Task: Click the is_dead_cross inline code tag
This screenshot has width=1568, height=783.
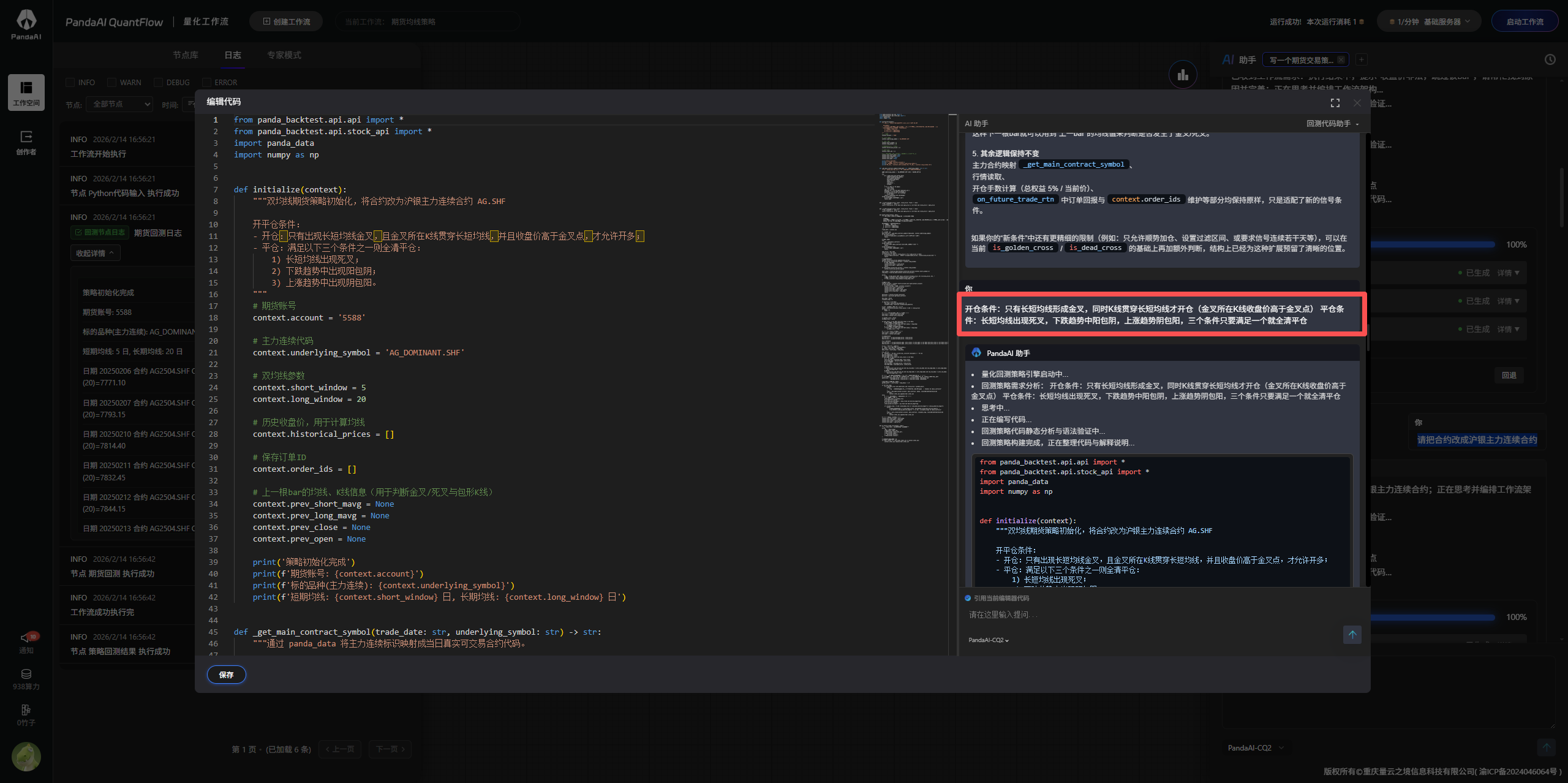Action: (x=1095, y=248)
